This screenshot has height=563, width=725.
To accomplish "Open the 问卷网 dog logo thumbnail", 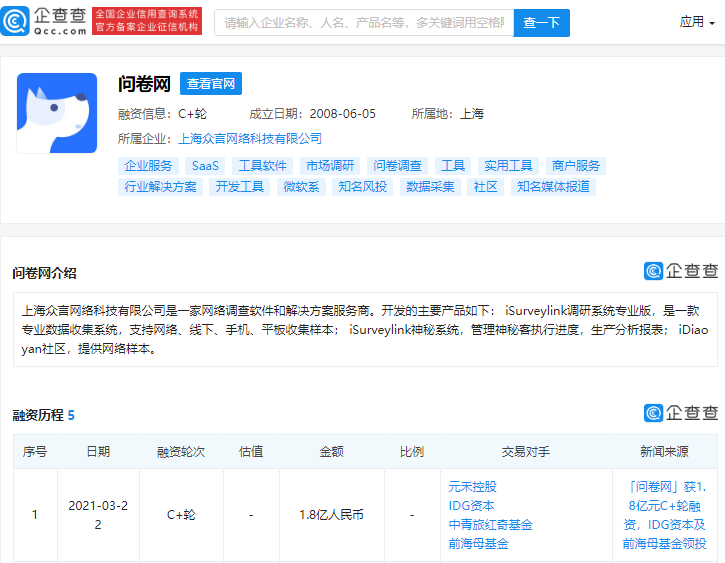I will [57, 113].
